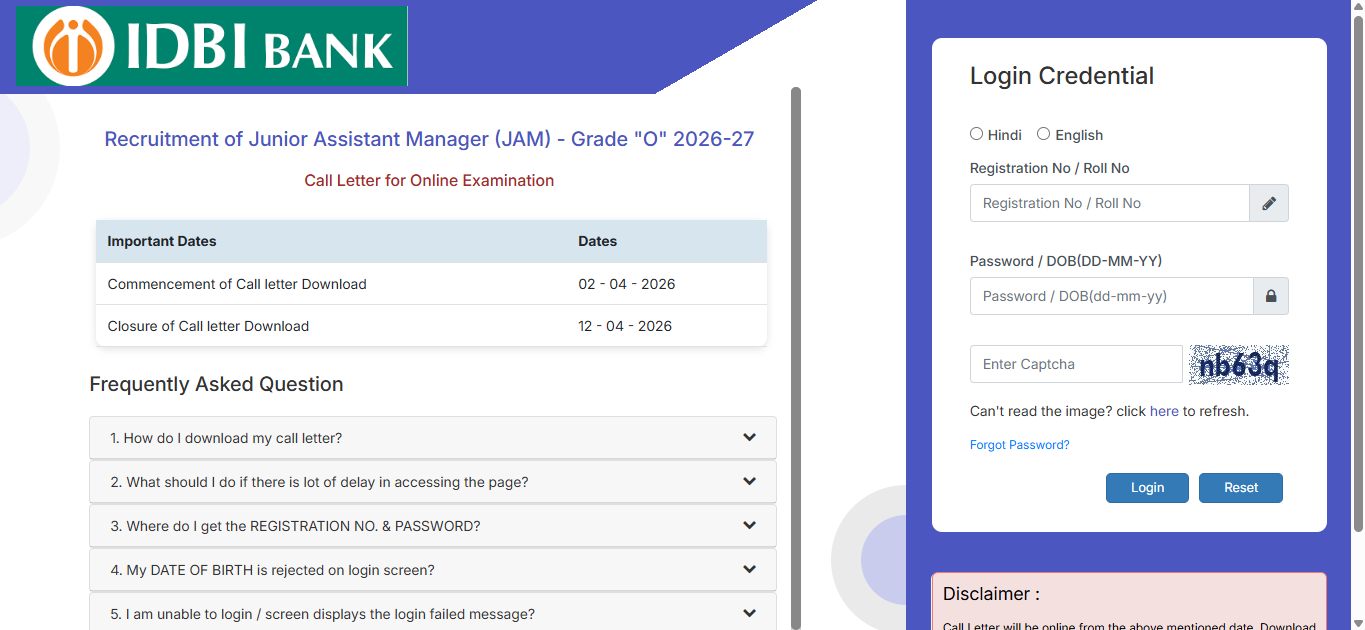Open the Forgot Password link
This screenshot has height=630, width=1365.
click(1019, 445)
